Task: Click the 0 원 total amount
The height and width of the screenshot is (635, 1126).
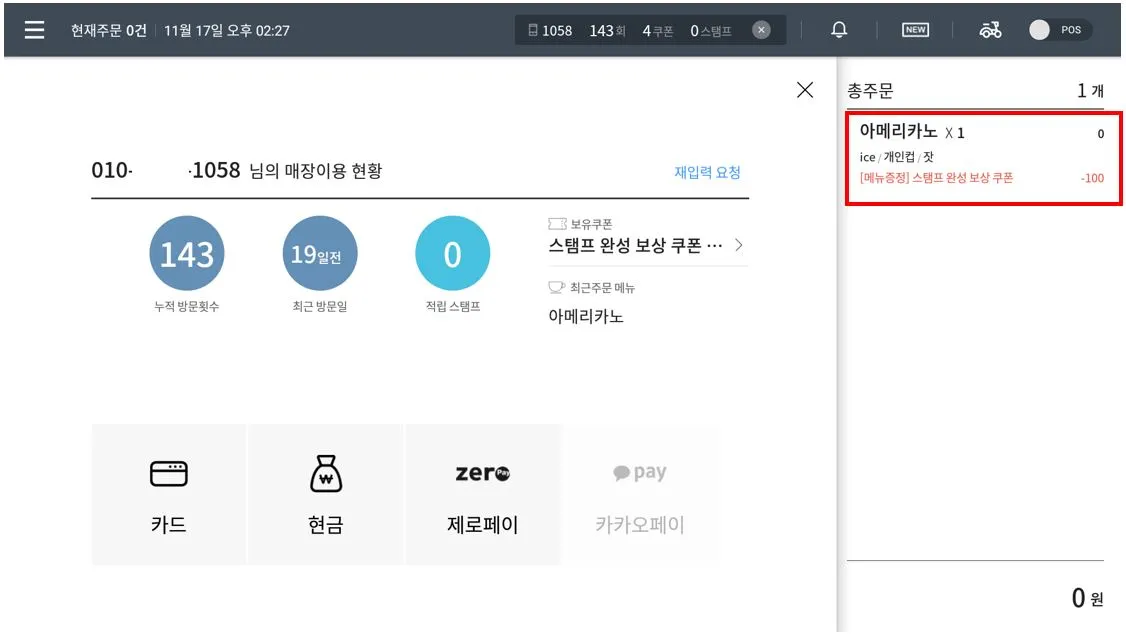Action: click(x=1087, y=598)
